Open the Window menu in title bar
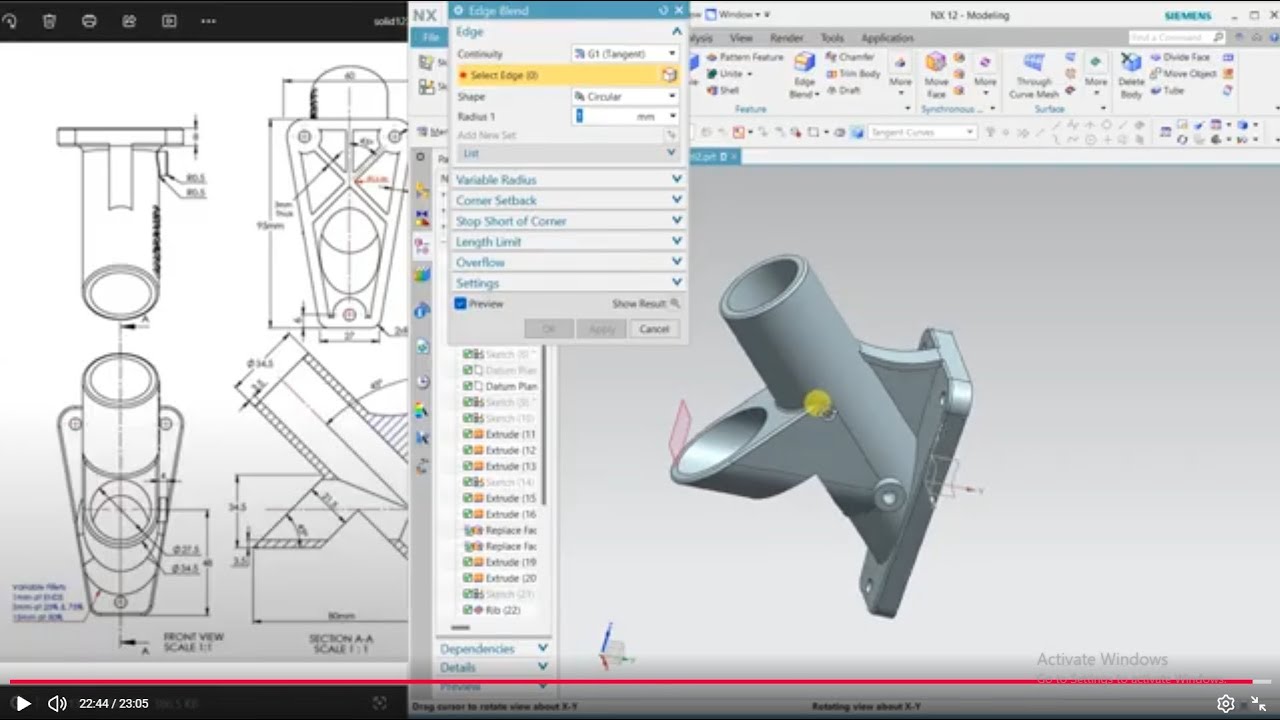The image size is (1280, 720). [738, 14]
